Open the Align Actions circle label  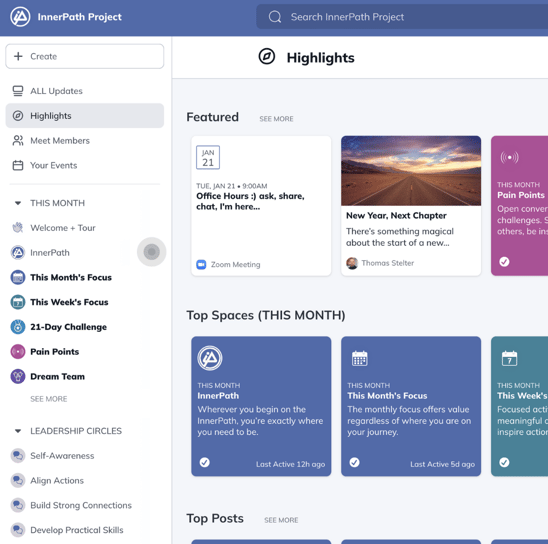57,481
